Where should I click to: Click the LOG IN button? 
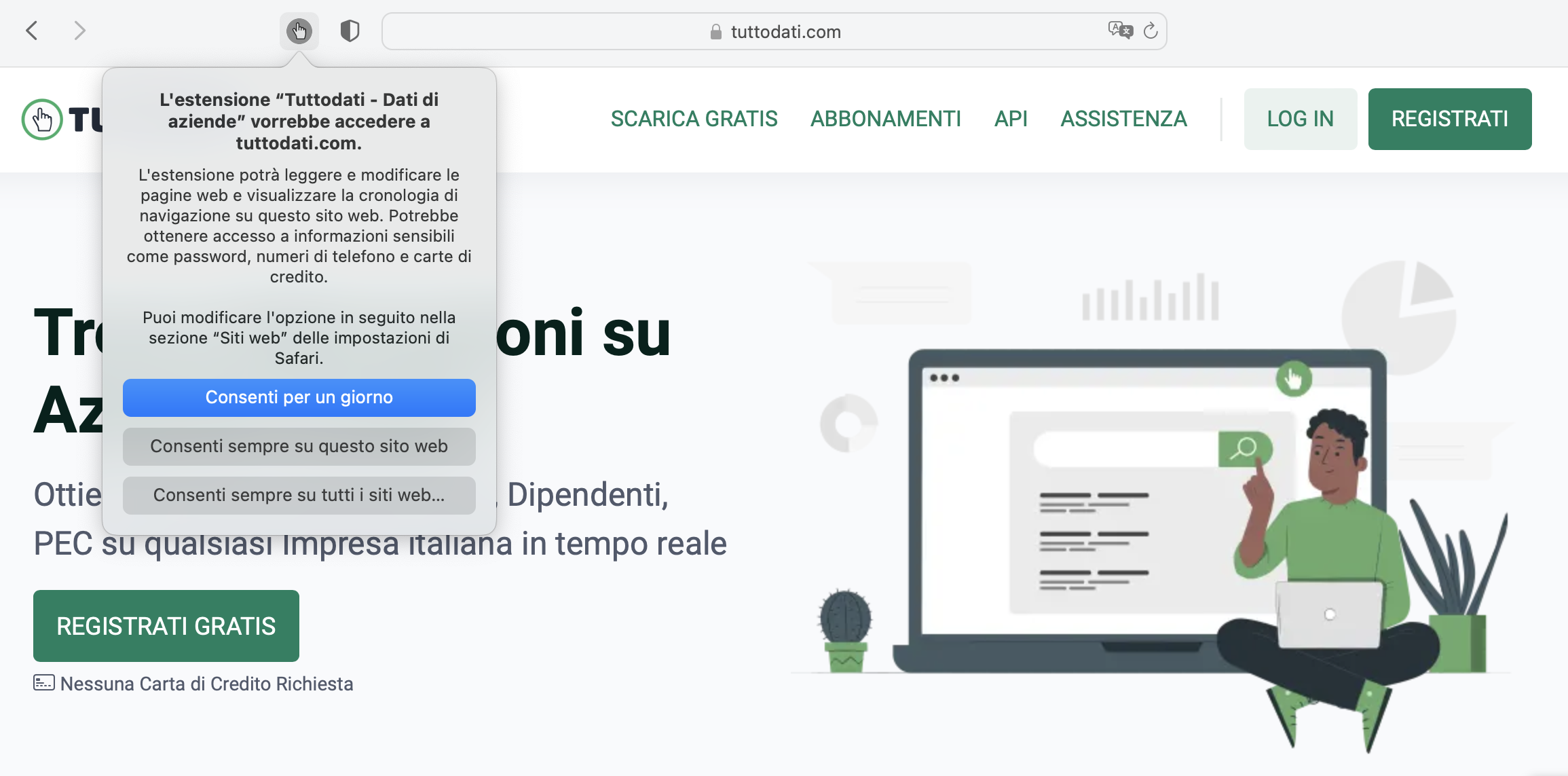1301,119
